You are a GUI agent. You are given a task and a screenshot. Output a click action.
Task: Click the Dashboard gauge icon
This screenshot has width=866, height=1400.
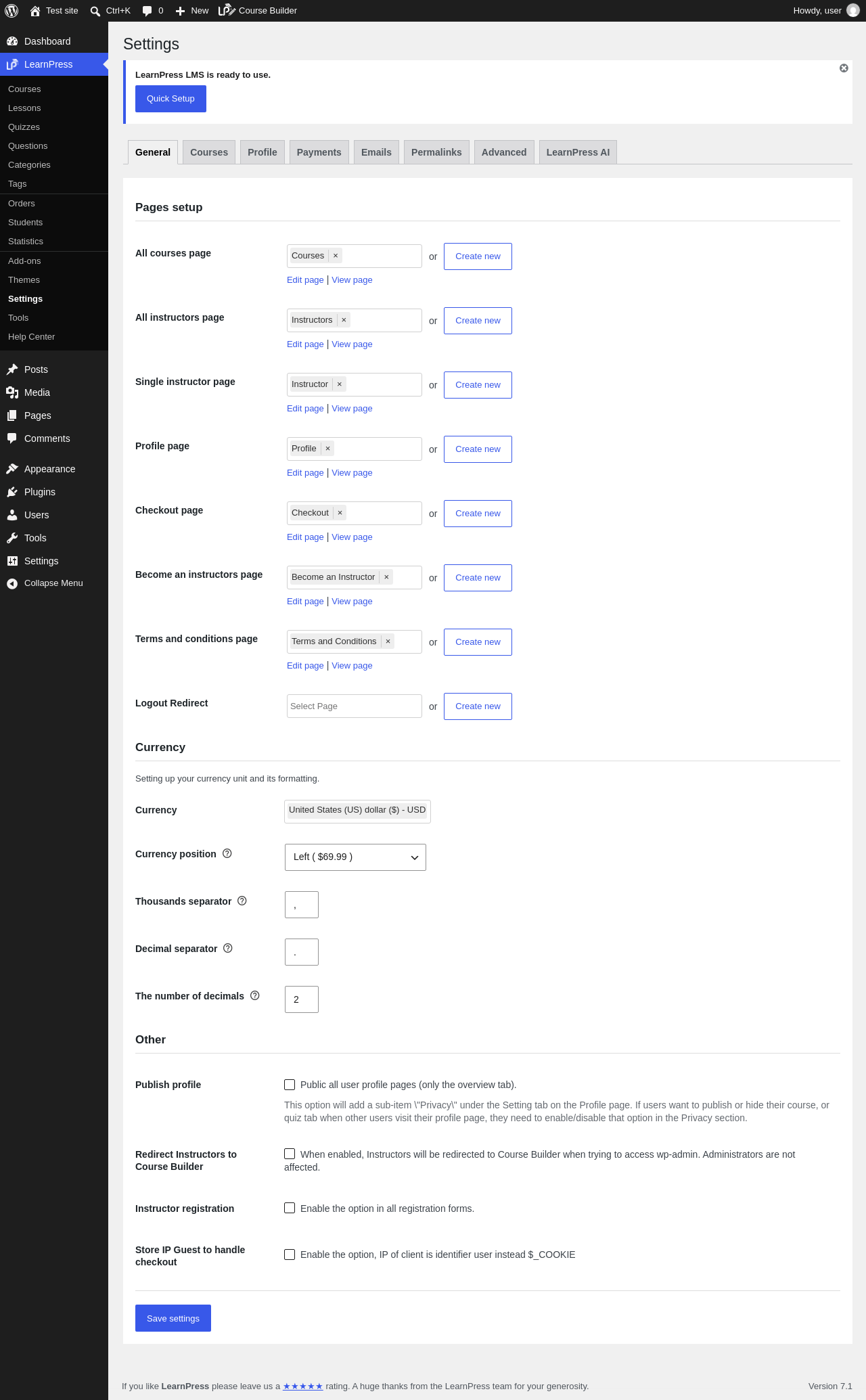(x=12, y=41)
